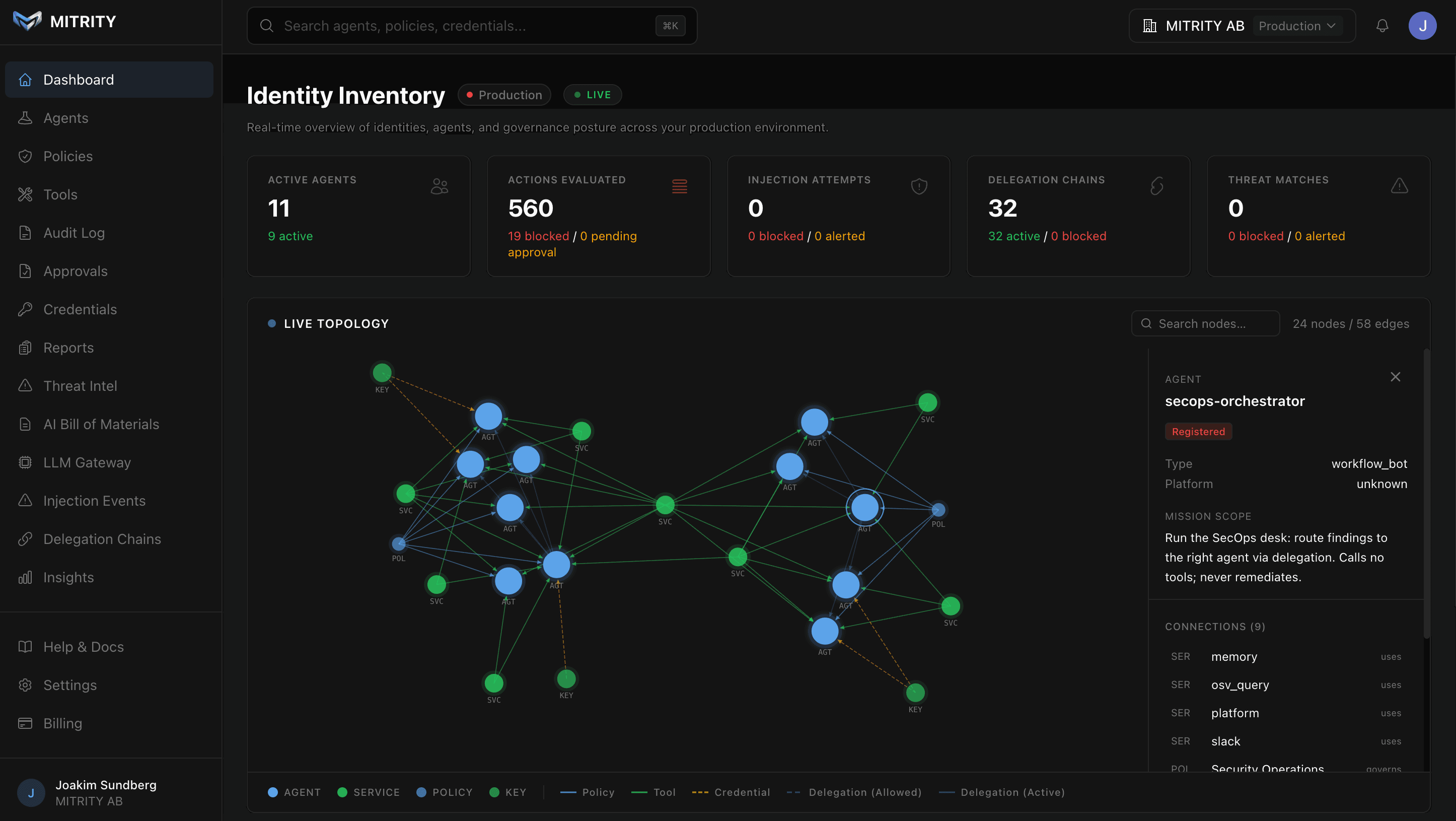Image resolution: width=1456 pixels, height=821 pixels.
Task: Click the Delegation (Allowed) legend item
Action: pos(854,792)
